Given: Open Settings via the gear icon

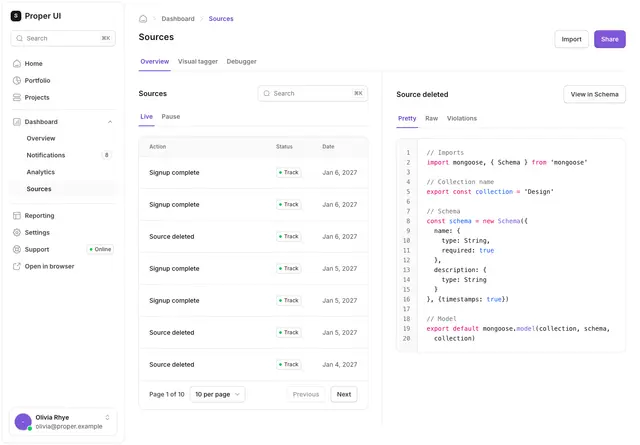Looking at the screenshot, I should pos(17,232).
